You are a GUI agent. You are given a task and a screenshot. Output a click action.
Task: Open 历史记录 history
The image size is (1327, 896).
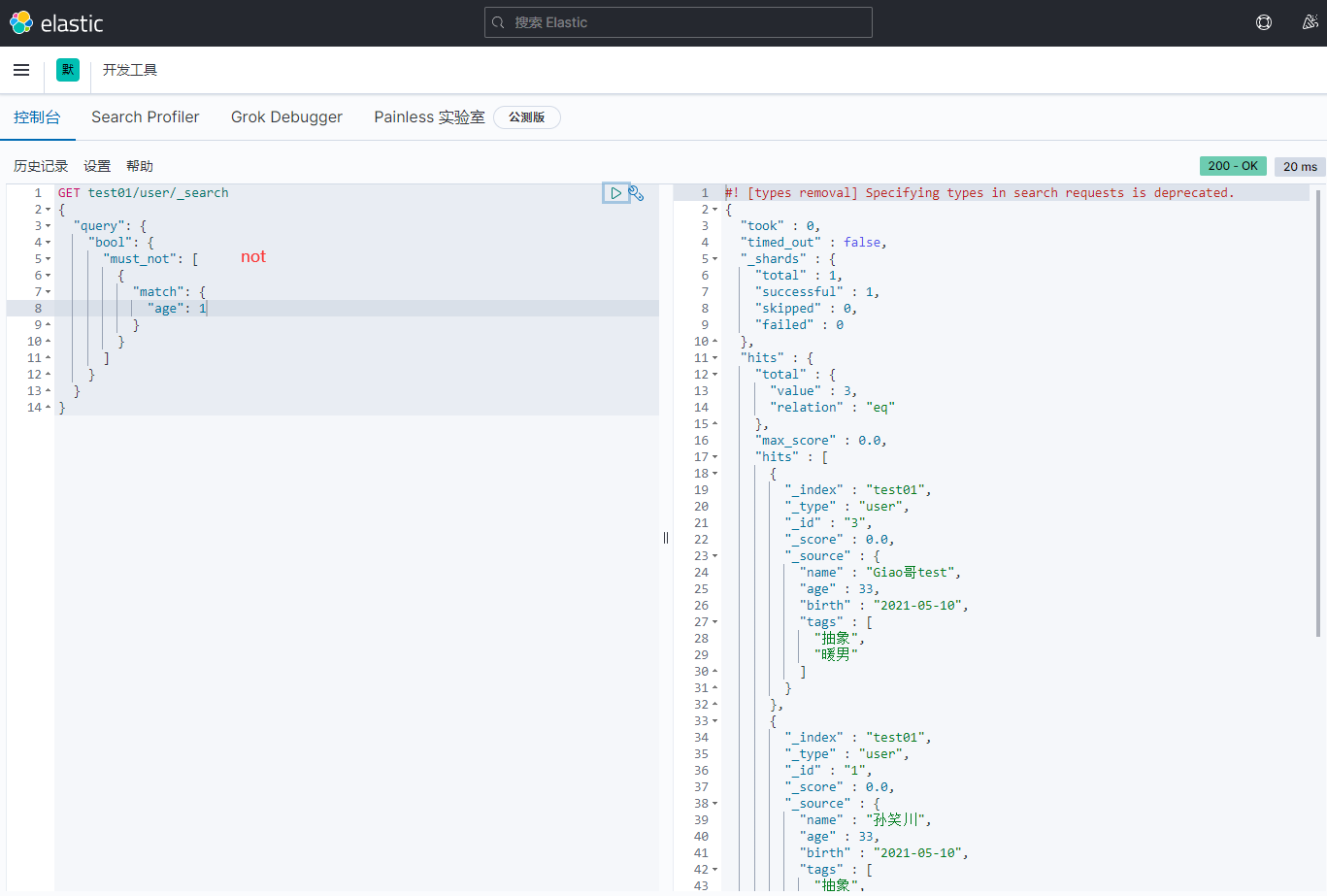41,166
